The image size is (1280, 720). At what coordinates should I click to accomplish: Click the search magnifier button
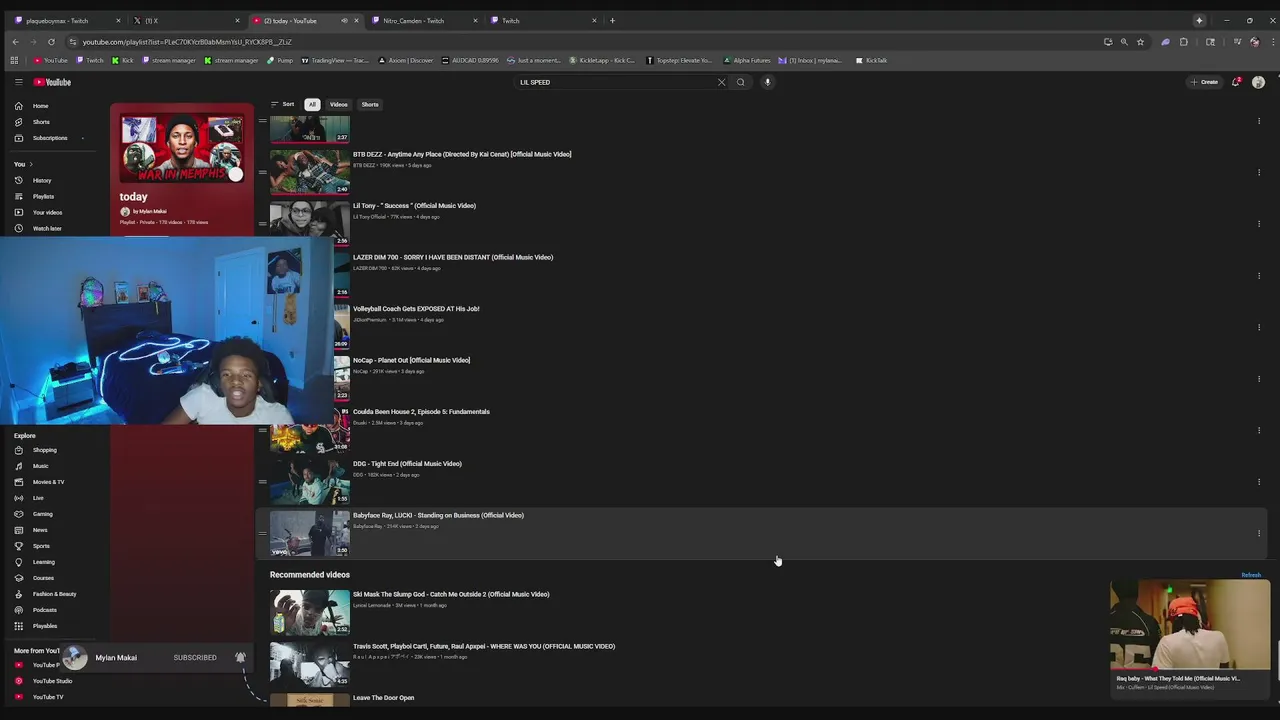[x=740, y=82]
